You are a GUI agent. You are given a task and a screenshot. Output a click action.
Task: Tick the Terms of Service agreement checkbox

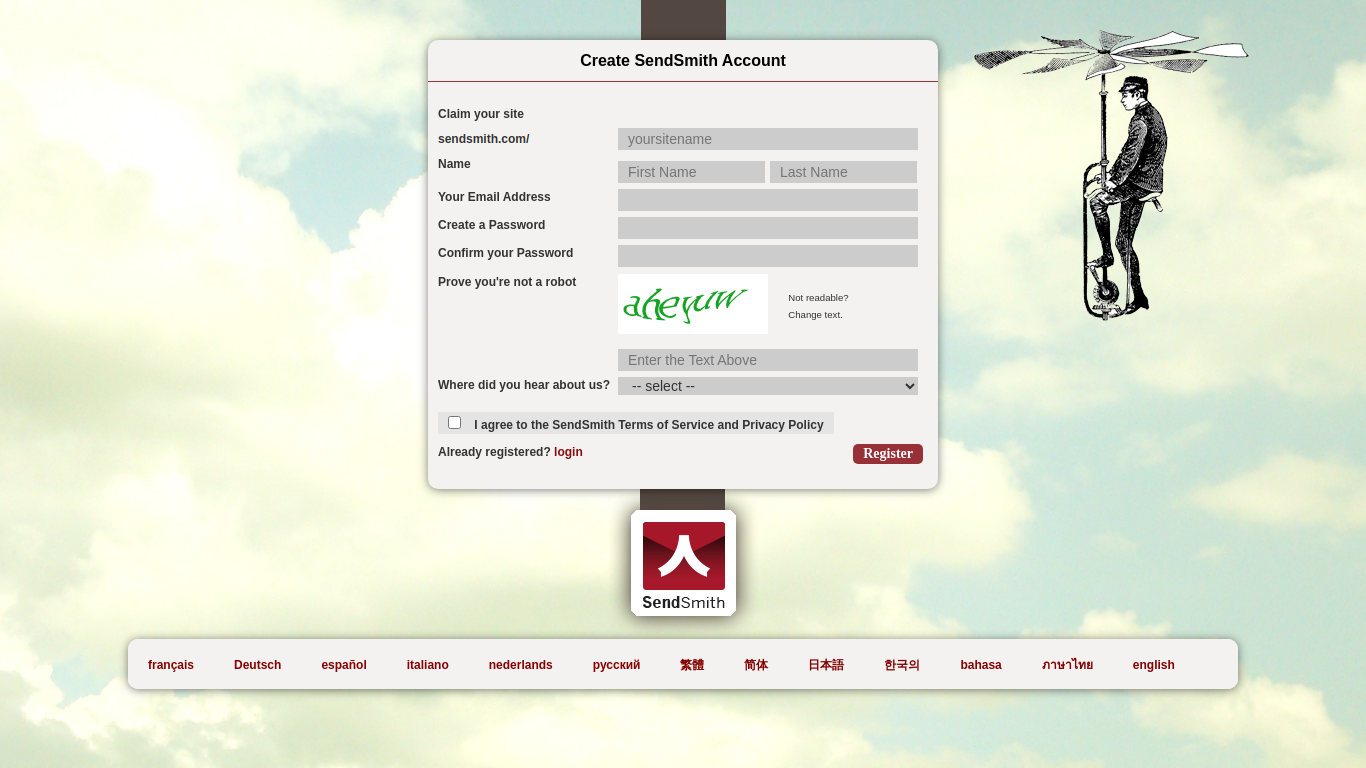point(454,423)
